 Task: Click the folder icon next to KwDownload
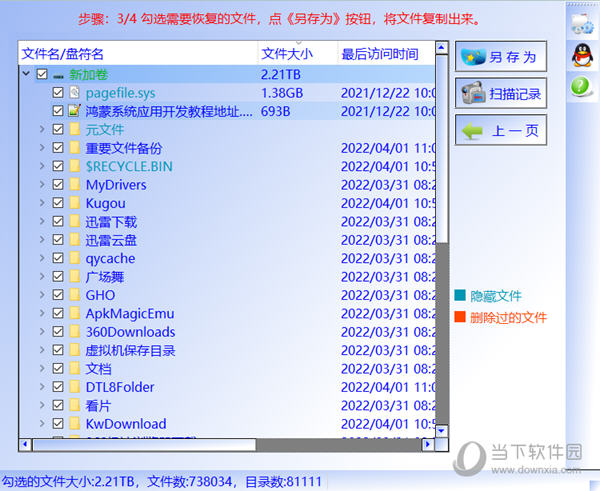(74, 423)
